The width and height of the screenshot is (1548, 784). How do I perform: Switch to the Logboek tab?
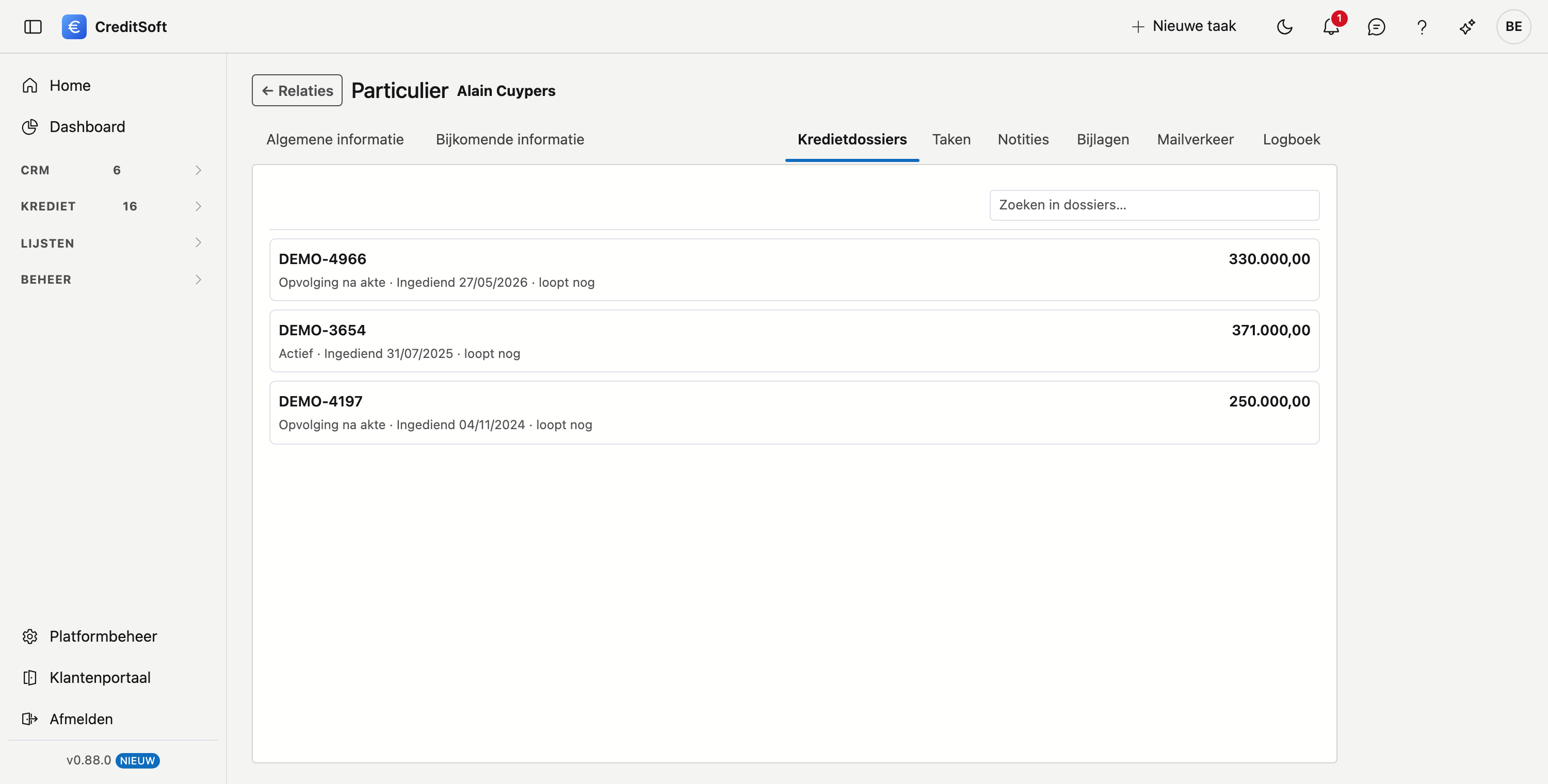(x=1292, y=139)
